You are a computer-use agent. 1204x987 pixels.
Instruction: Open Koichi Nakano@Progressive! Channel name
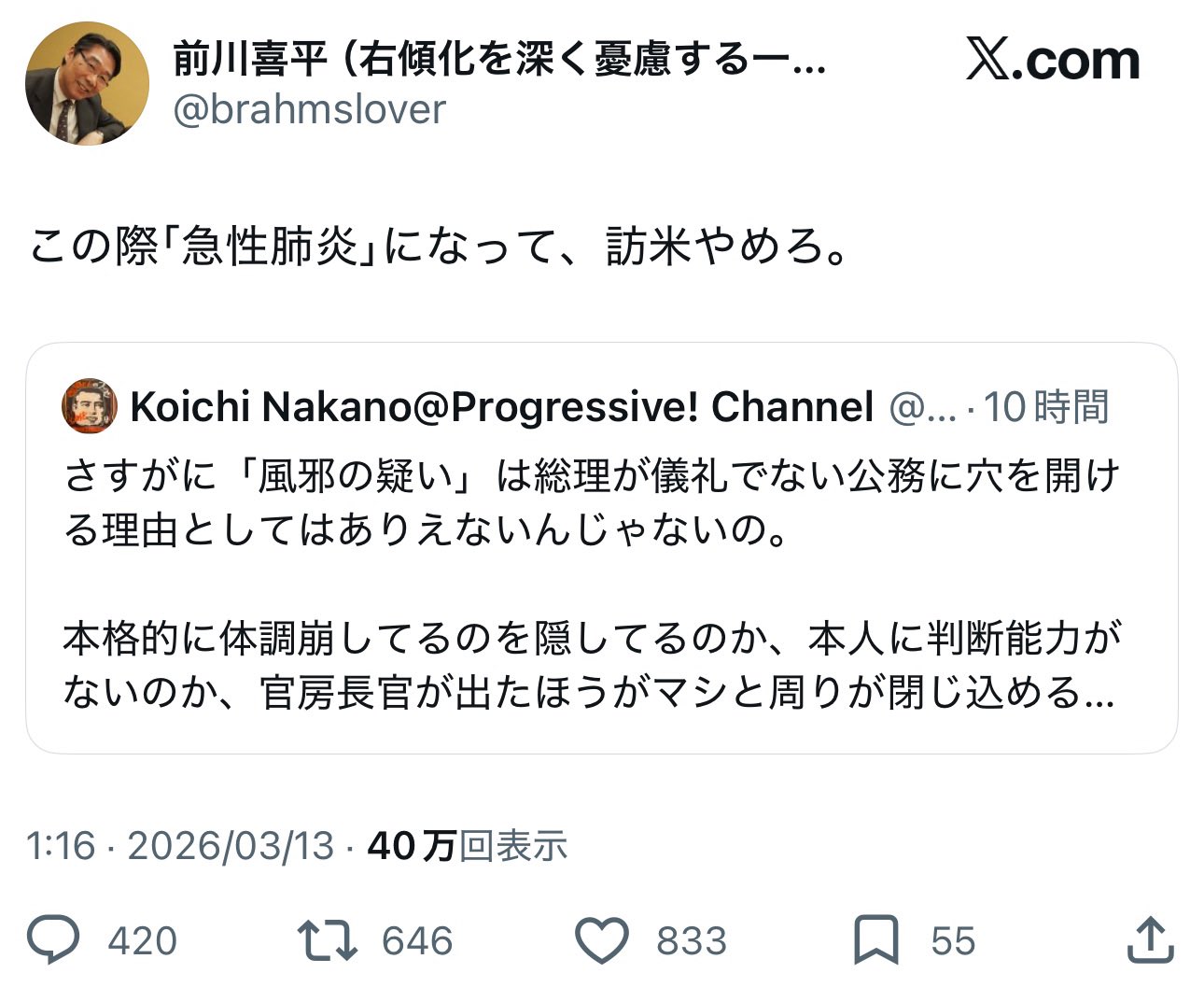(x=501, y=407)
